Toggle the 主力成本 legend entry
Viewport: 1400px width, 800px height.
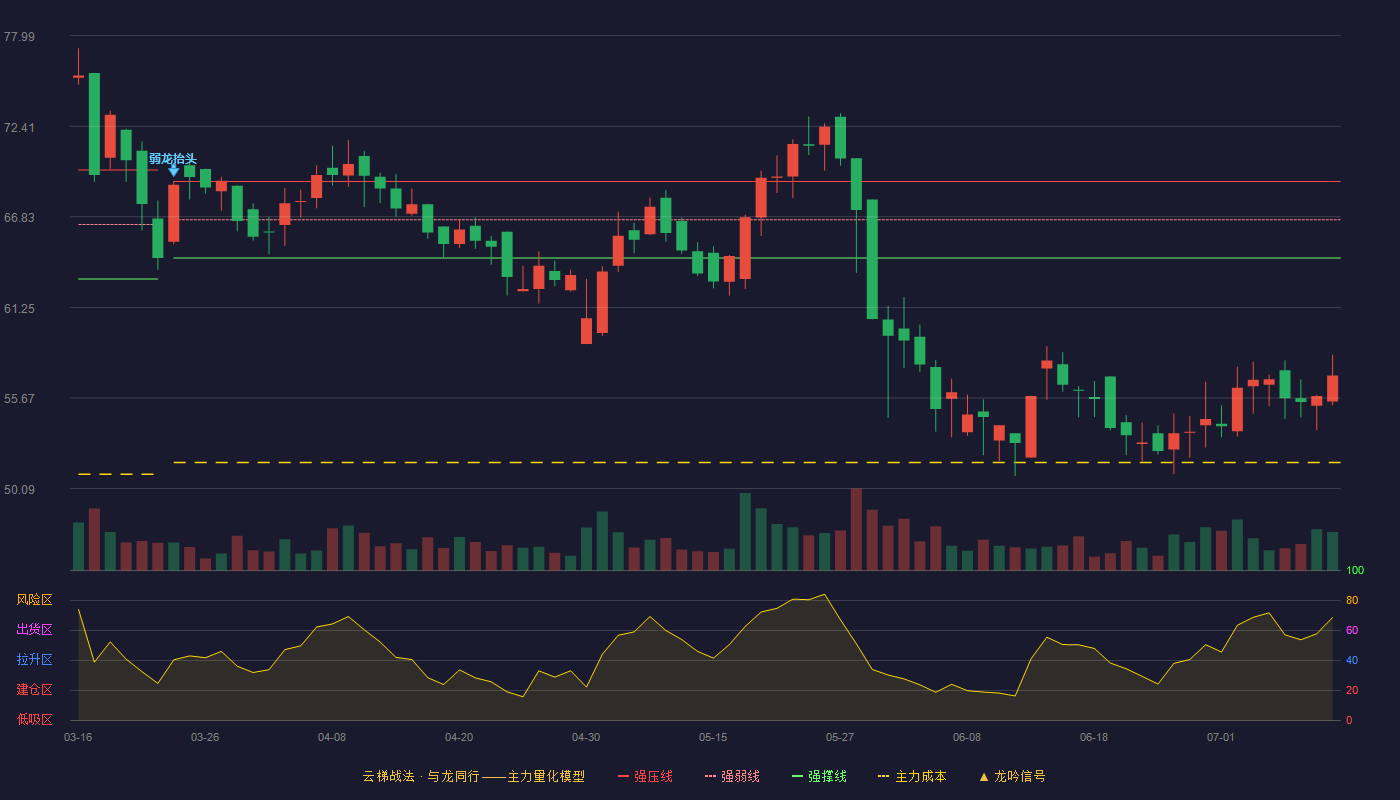[x=912, y=776]
